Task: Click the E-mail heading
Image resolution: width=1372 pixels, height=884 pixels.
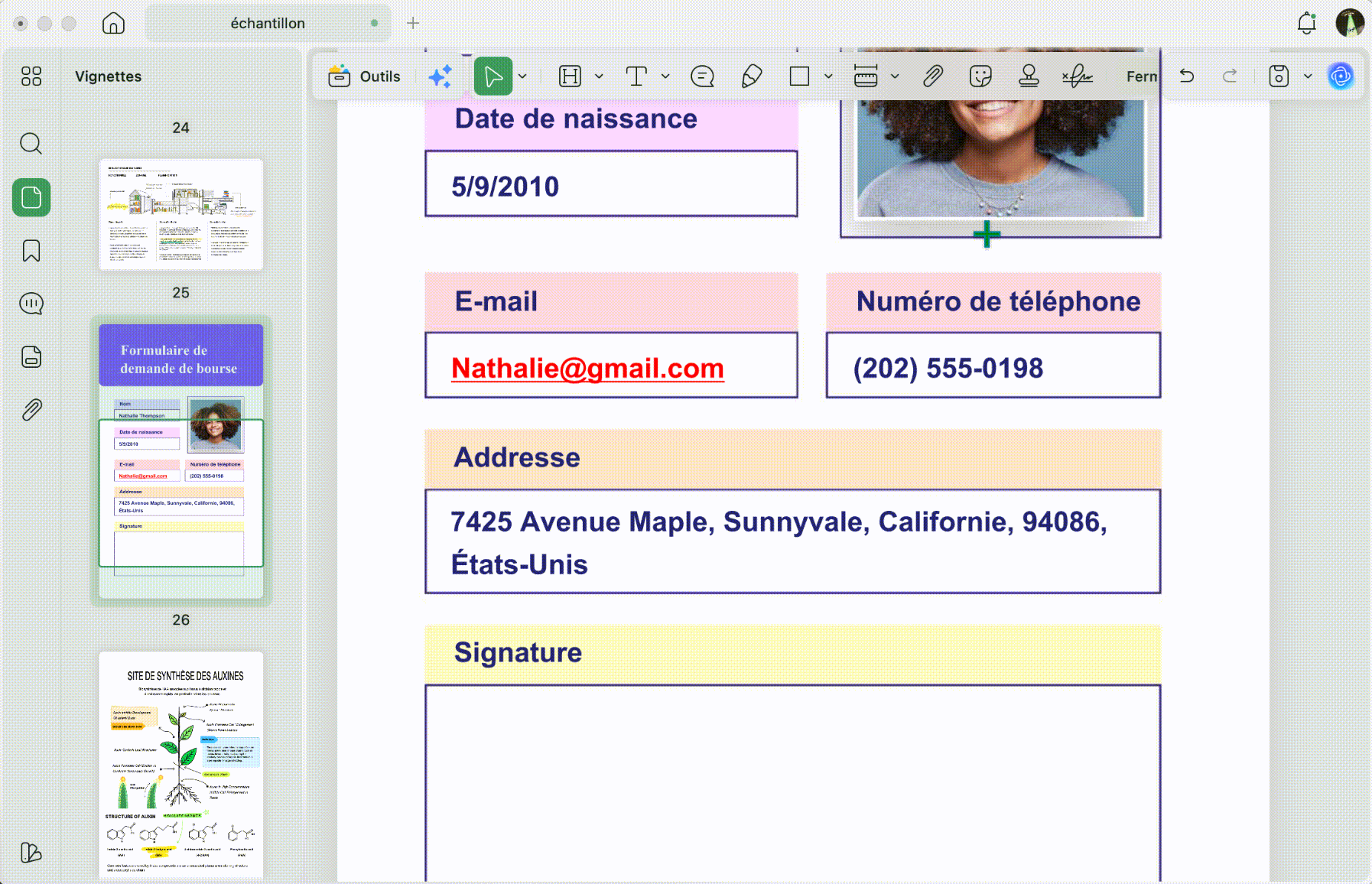Action: 496,301
